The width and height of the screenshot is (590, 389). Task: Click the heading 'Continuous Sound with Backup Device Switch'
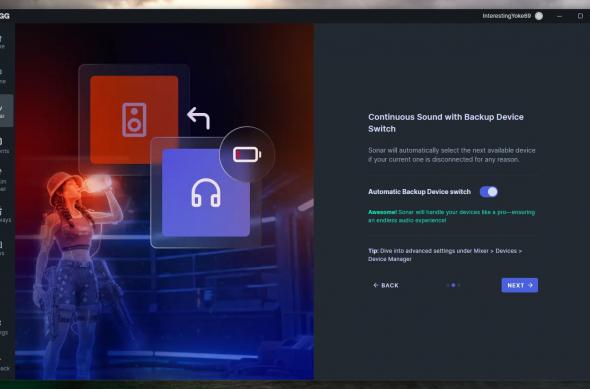point(446,123)
